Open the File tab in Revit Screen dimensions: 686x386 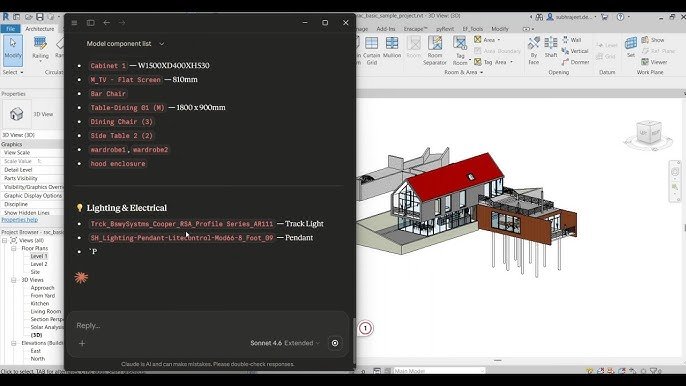click(x=10, y=29)
